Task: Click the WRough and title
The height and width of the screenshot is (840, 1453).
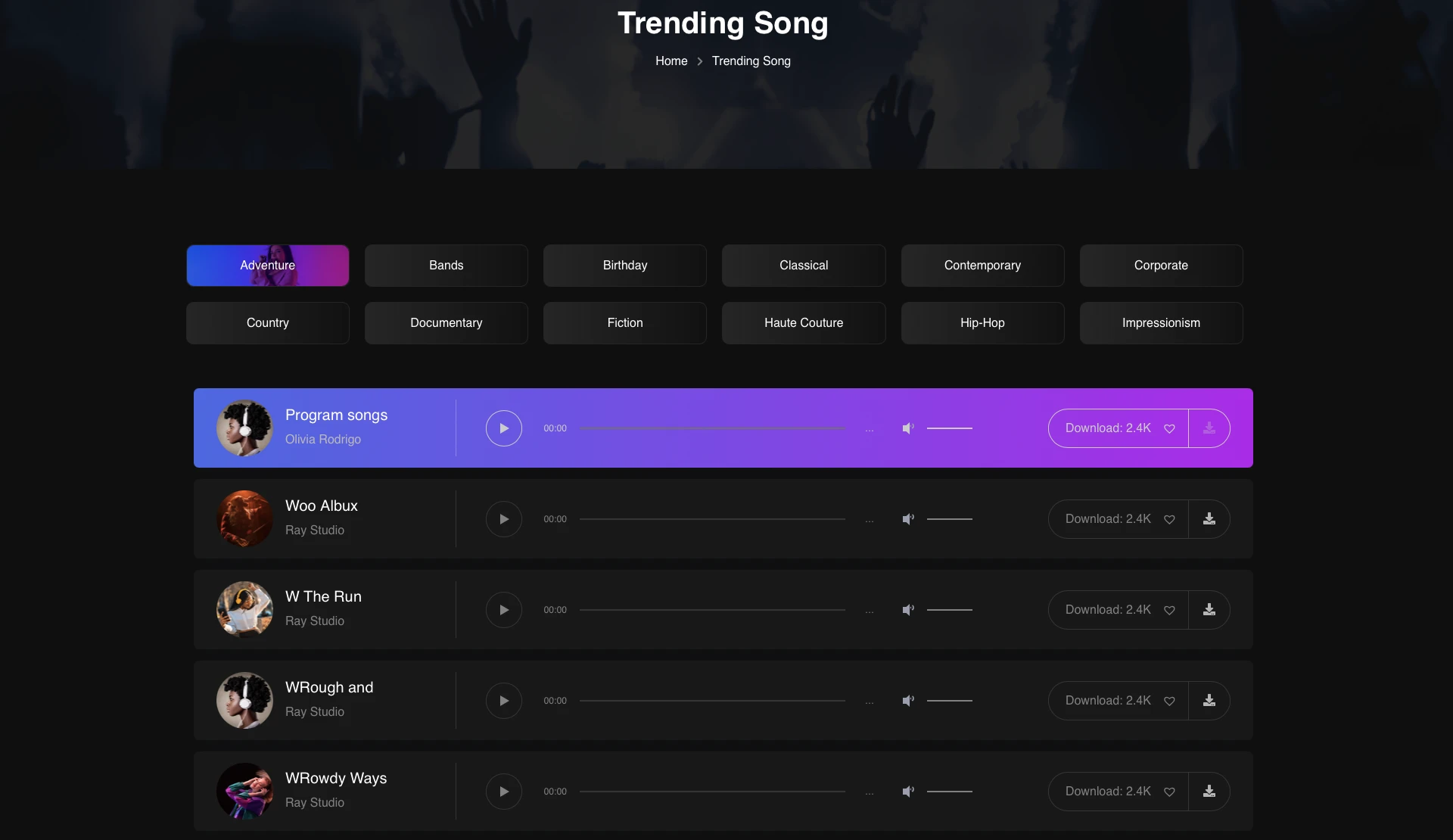Action: coord(329,688)
